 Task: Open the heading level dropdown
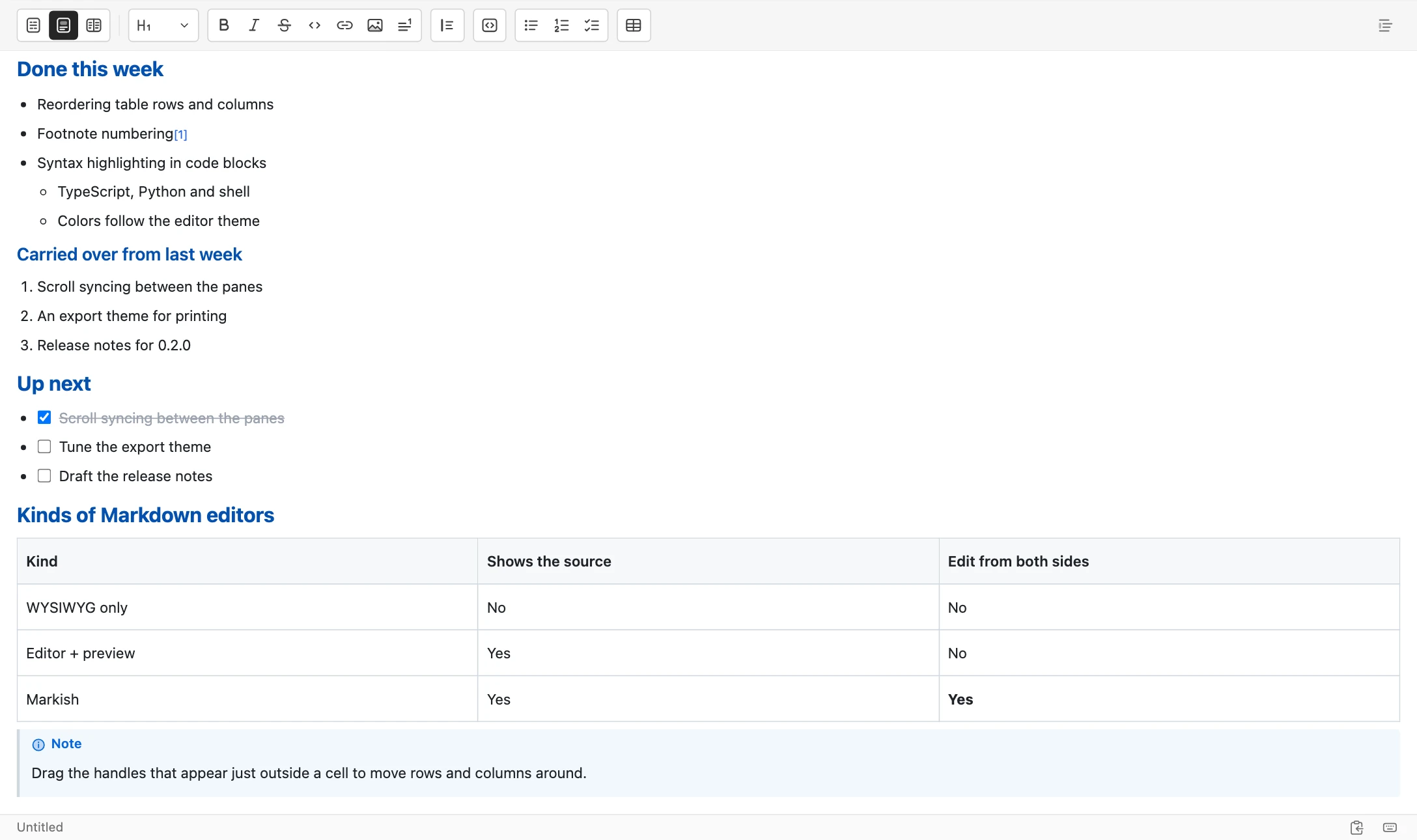tap(163, 25)
